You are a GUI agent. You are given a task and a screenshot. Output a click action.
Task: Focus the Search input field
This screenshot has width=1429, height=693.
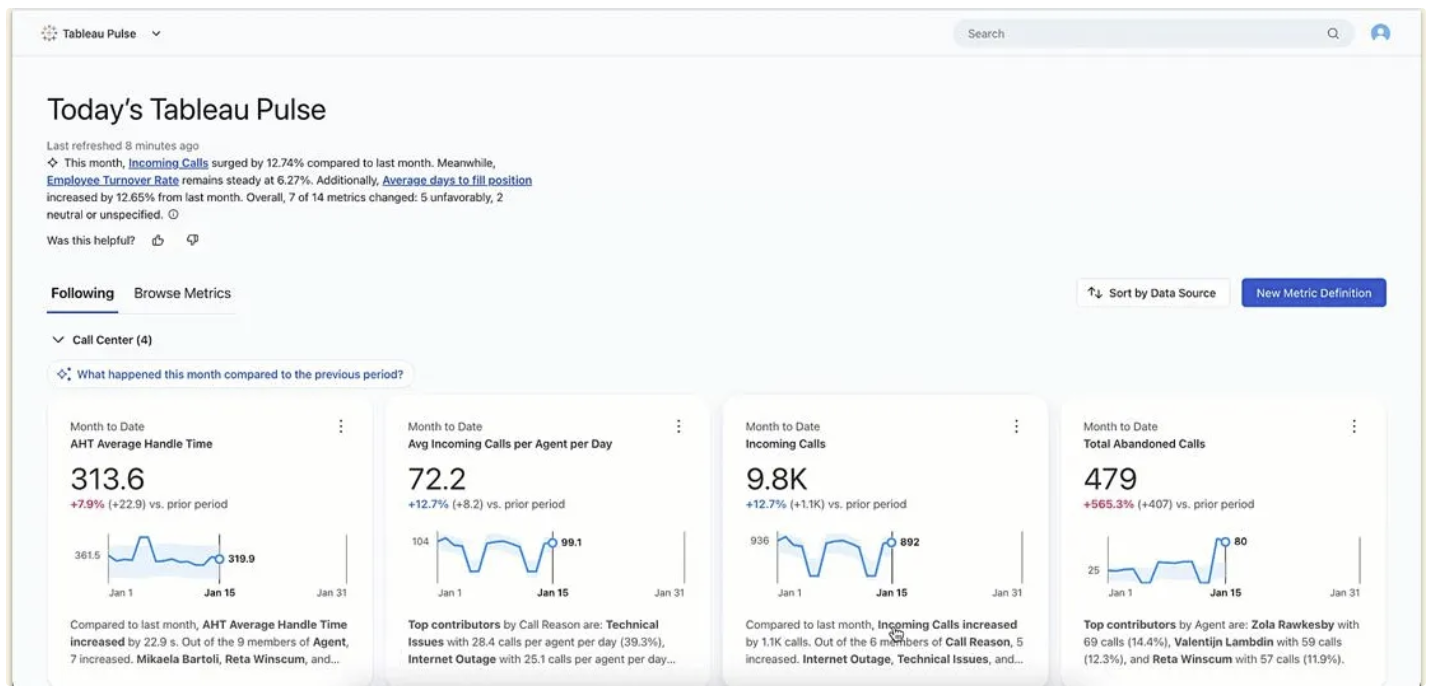(1153, 33)
